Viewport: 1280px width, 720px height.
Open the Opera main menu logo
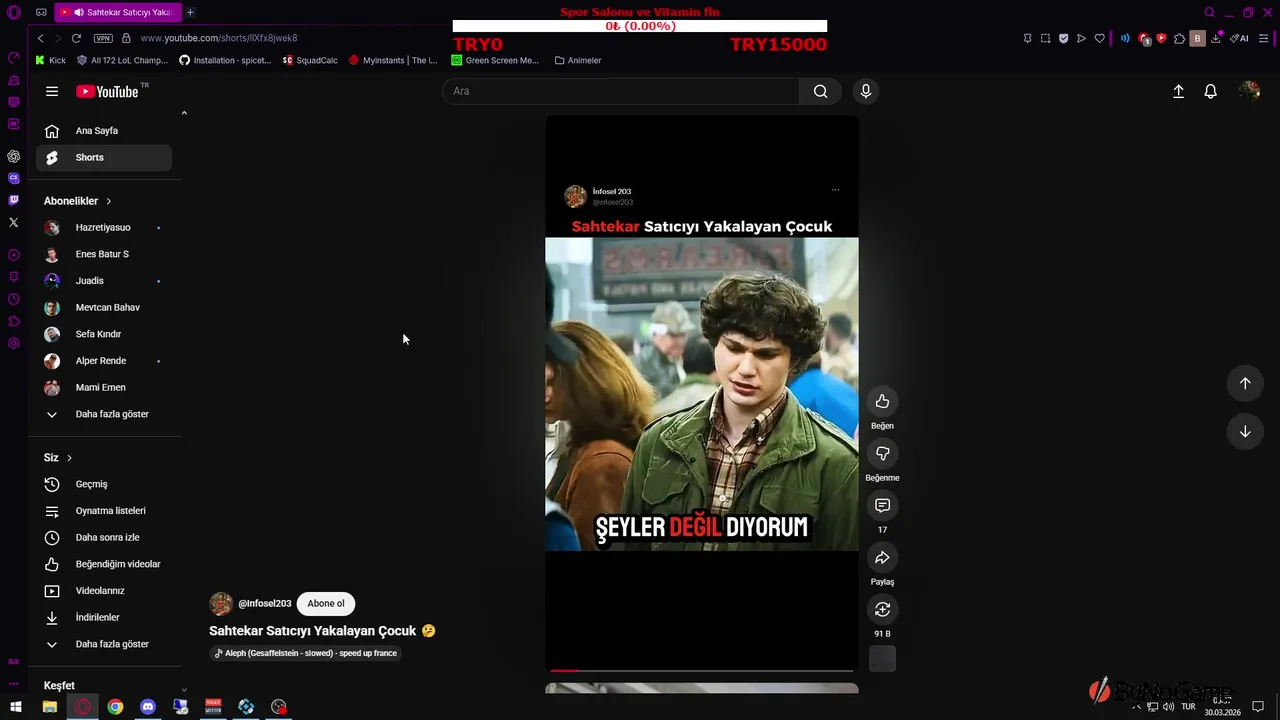point(14,12)
